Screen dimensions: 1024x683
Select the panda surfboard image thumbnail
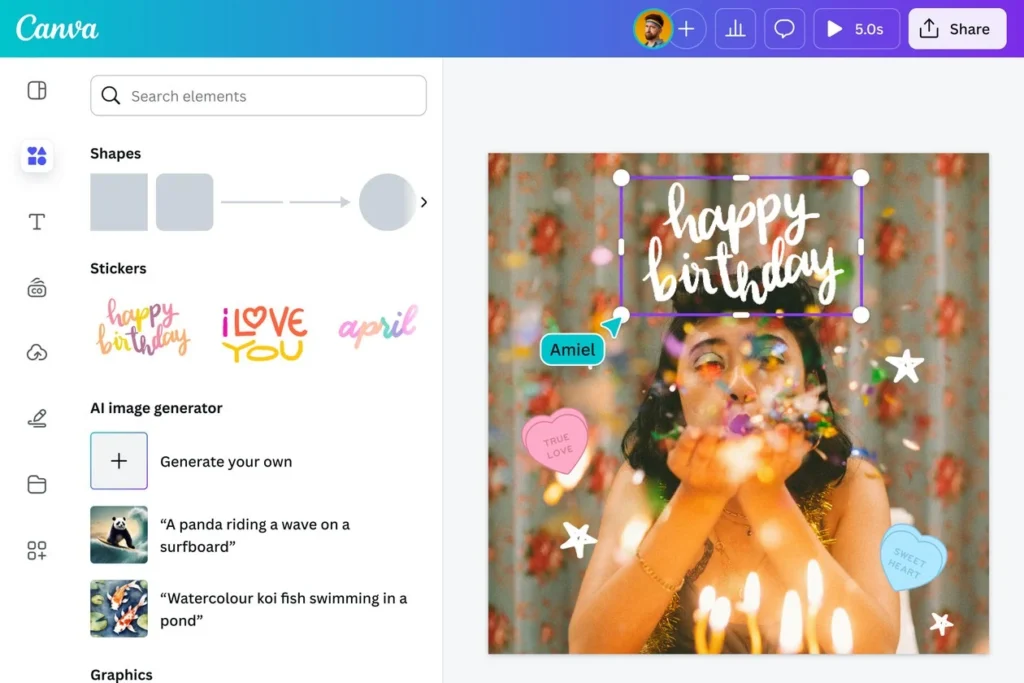(x=119, y=535)
